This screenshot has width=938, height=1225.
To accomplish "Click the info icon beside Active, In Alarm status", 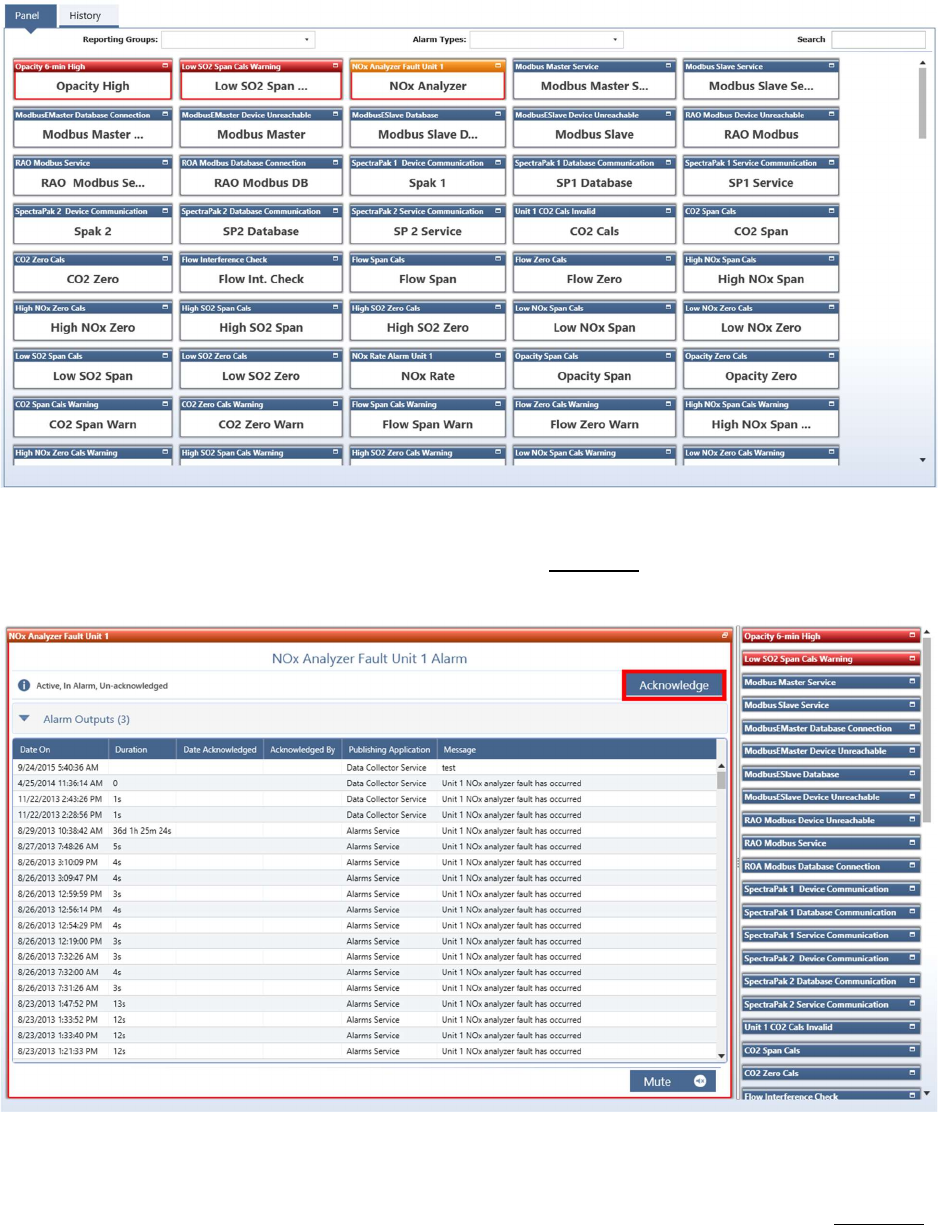I will tap(25, 686).
